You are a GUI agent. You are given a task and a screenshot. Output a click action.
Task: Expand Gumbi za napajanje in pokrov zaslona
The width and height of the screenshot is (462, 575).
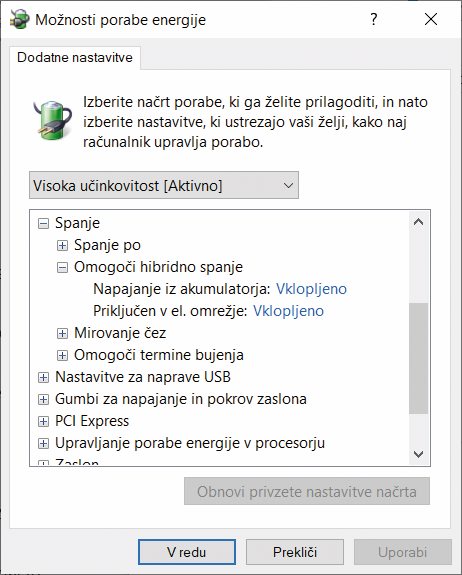pos(43,399)
